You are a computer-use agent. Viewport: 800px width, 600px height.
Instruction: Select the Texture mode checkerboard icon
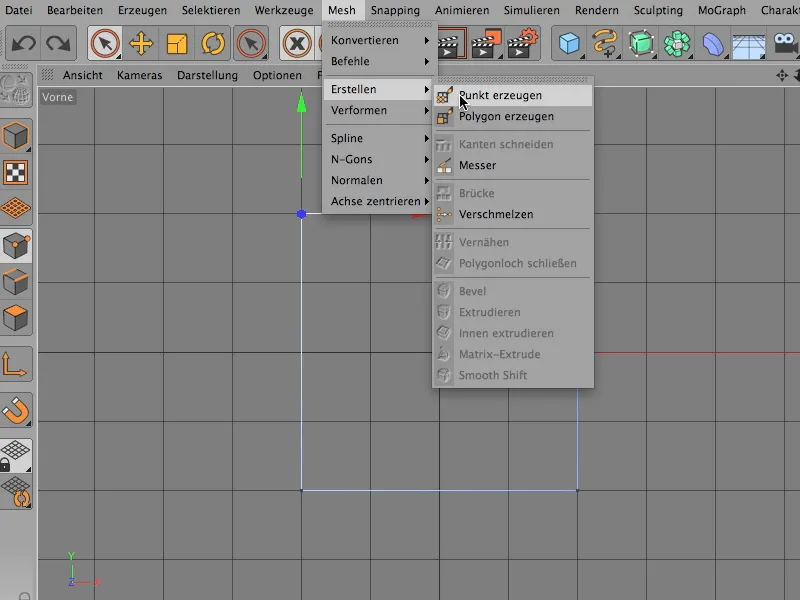click(14, 171)
